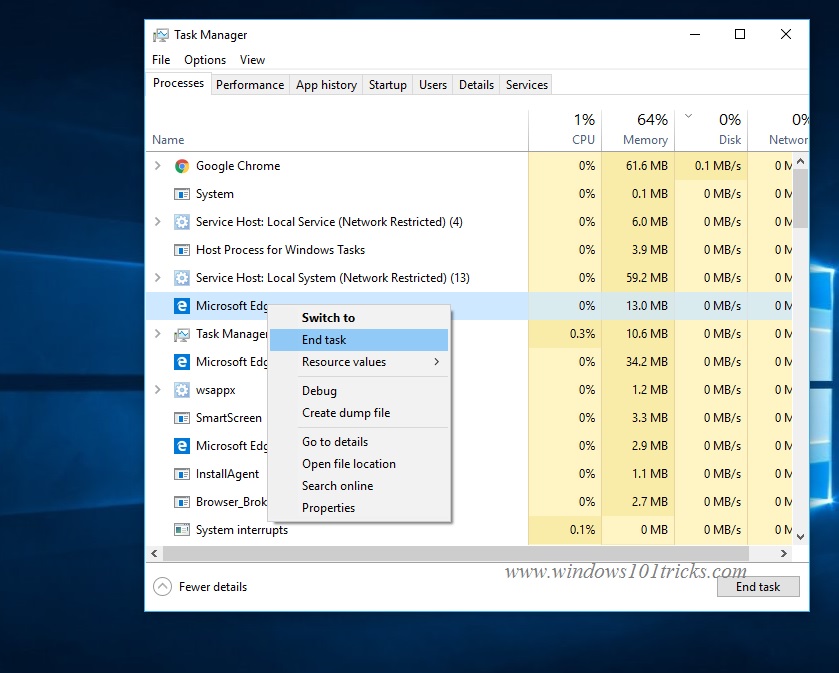839x673 pixels.
Task: Select 'Search online' in the context menu
Action: [x=336, y=485]
